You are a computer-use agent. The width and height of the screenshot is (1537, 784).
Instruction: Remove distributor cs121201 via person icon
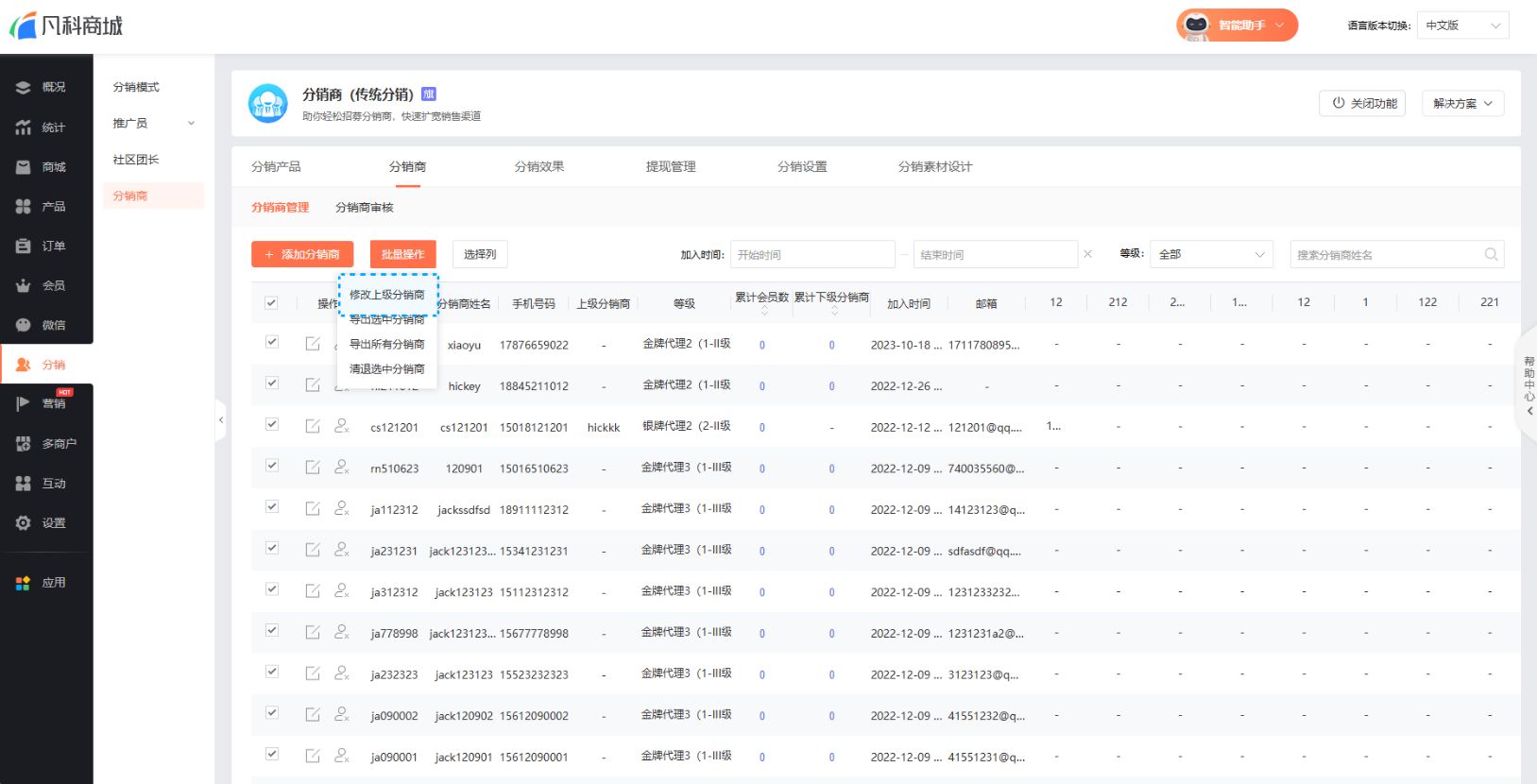tap(342, 426)
